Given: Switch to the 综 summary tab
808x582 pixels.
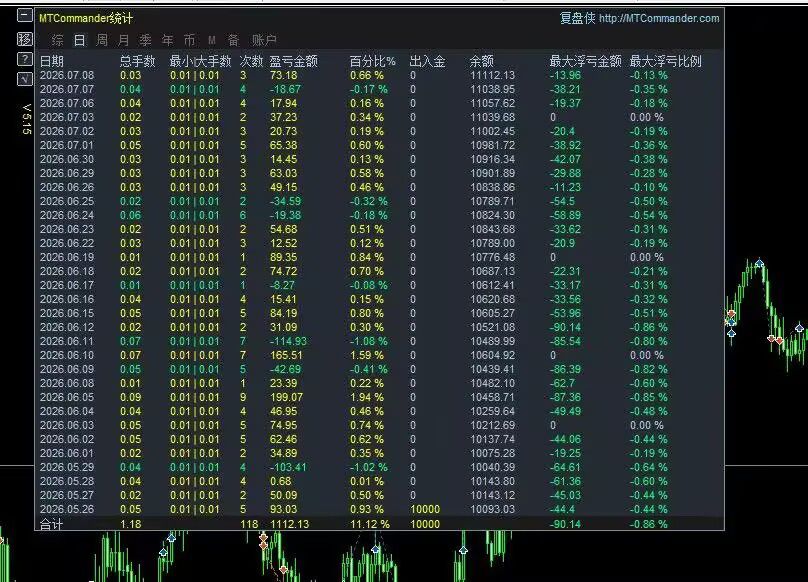Looking at the screenshot, I should coord(58,40).
